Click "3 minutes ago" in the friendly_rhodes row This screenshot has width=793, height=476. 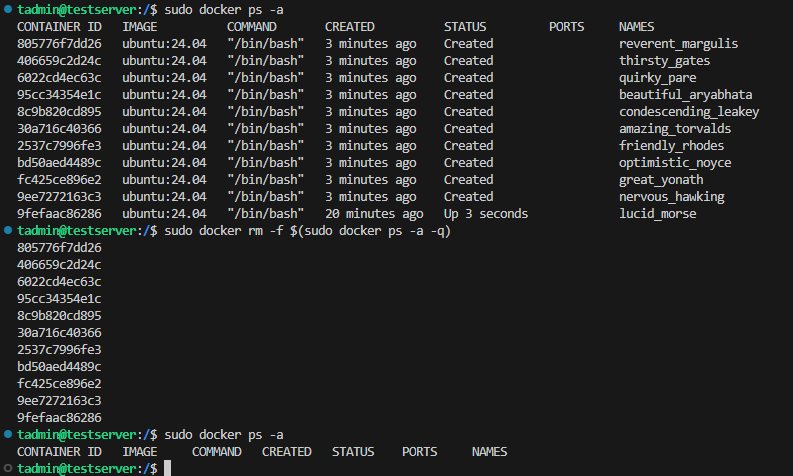[370, 146]
